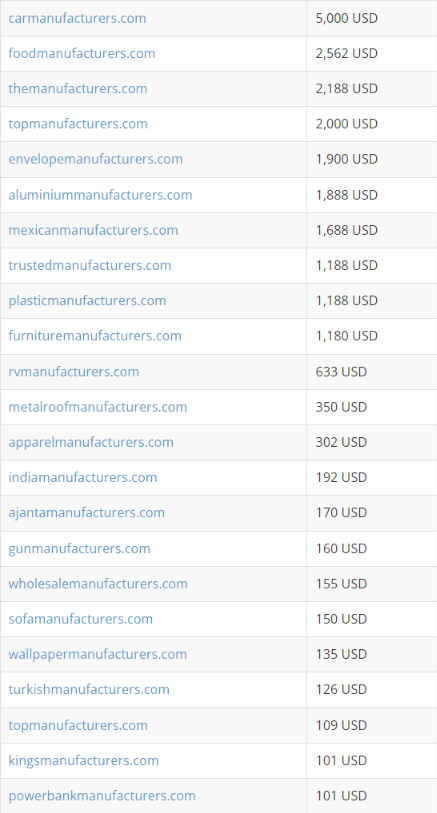Open envelopemanufacturers.com domain link
437x813 pixels.
95,159
